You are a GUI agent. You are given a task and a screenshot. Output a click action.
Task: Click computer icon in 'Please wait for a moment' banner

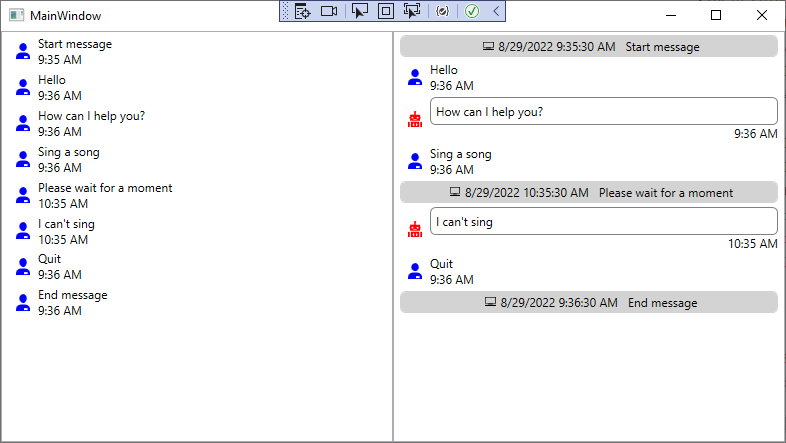pos(455,192)
